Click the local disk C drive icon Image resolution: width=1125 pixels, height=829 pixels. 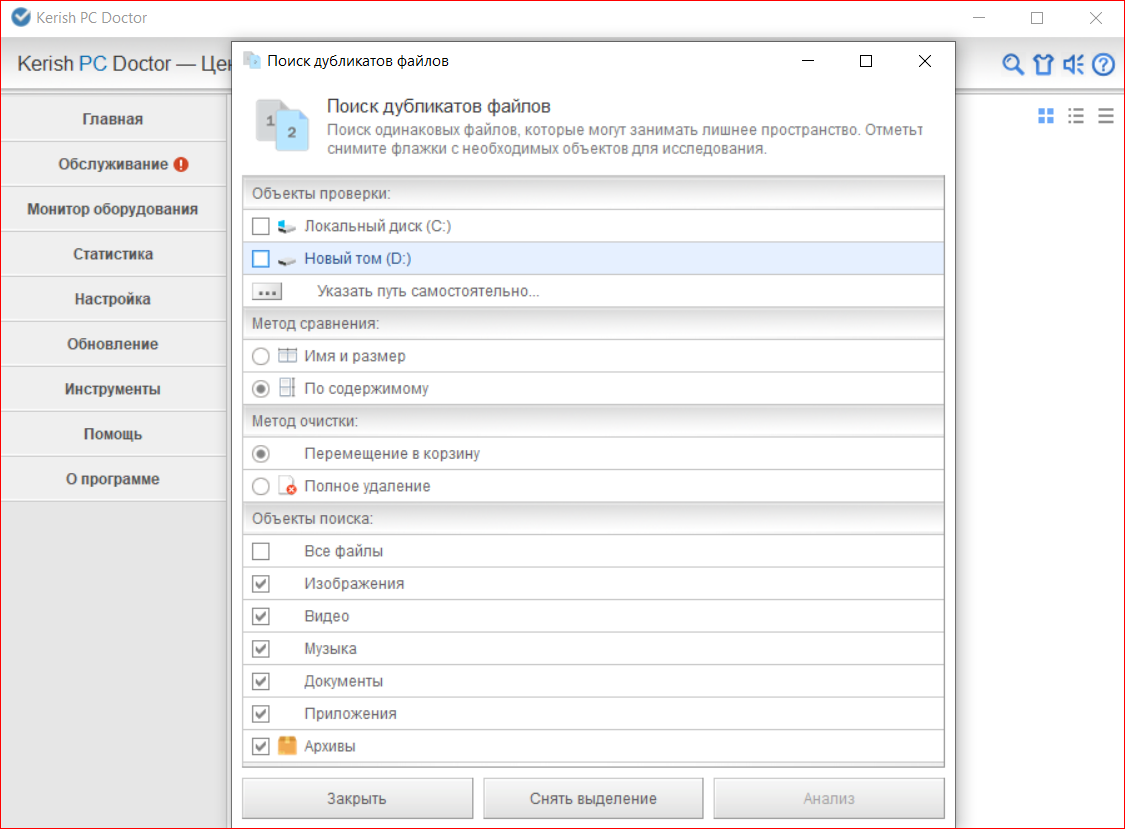(287, 227)
